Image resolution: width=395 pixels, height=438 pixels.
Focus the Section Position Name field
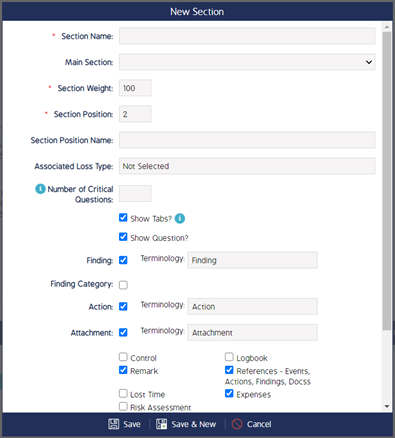(x=247, y=140)
